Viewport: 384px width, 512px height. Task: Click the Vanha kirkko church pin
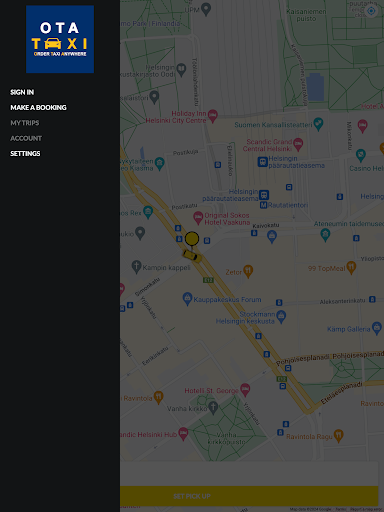[x=213, y=407]
